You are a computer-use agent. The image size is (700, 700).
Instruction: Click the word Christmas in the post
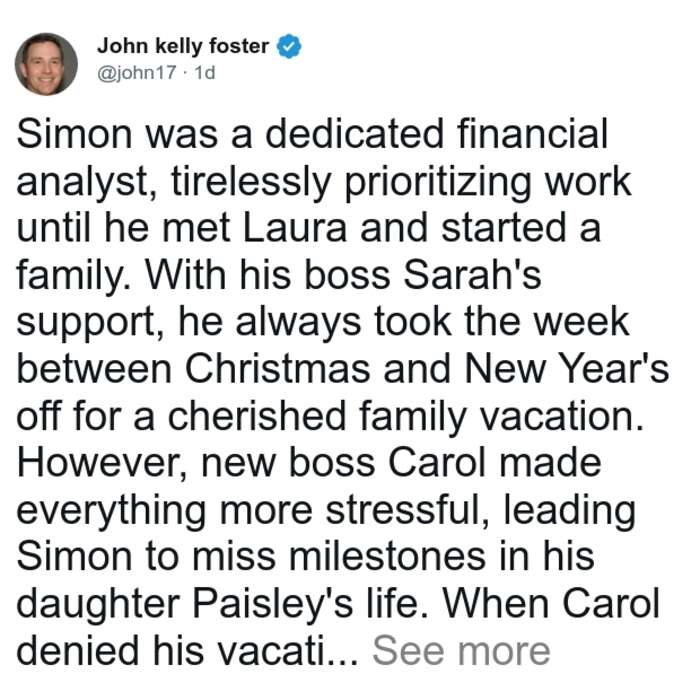coord(277,369)
